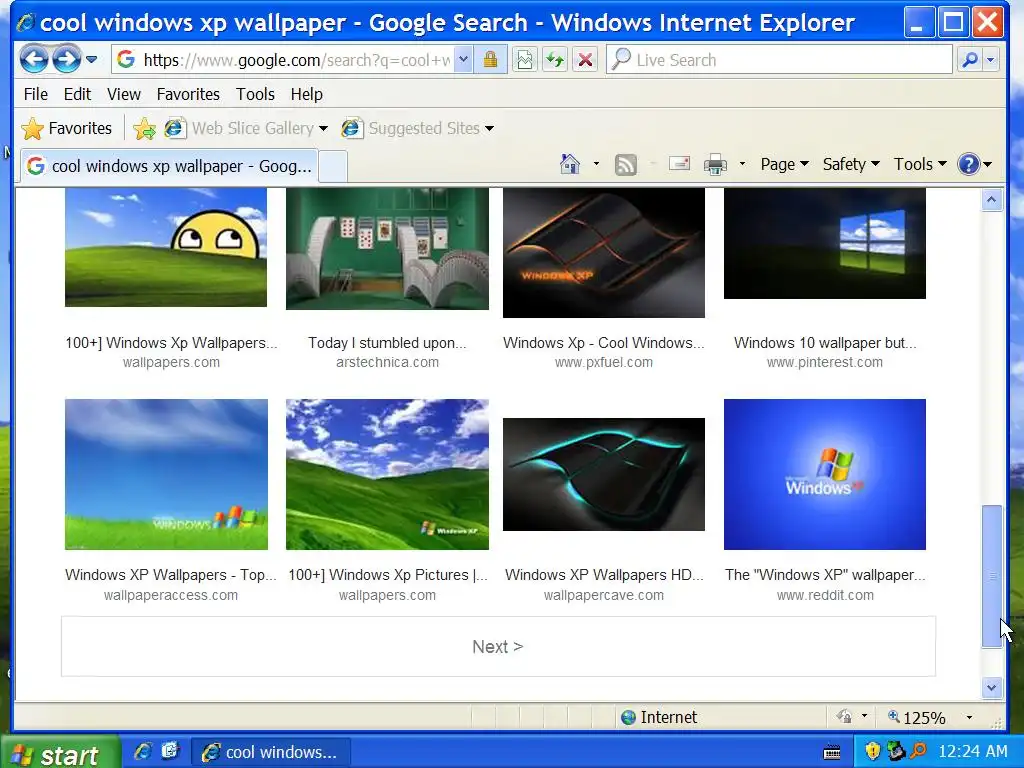1024x768 pixels.
Task: Open the File menu
Action: [x=36, y=94]
